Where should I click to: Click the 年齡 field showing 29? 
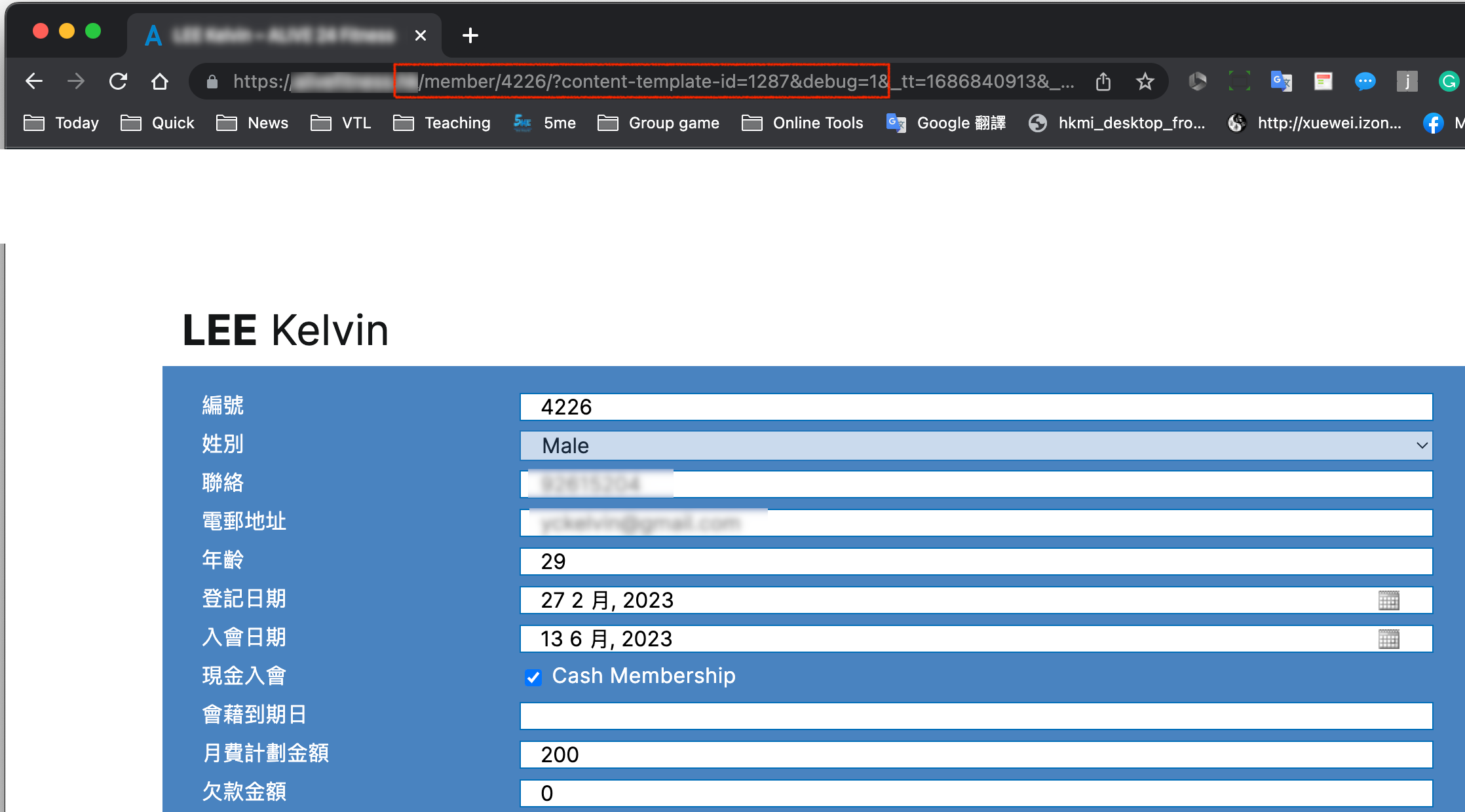(x=976, y=562)
